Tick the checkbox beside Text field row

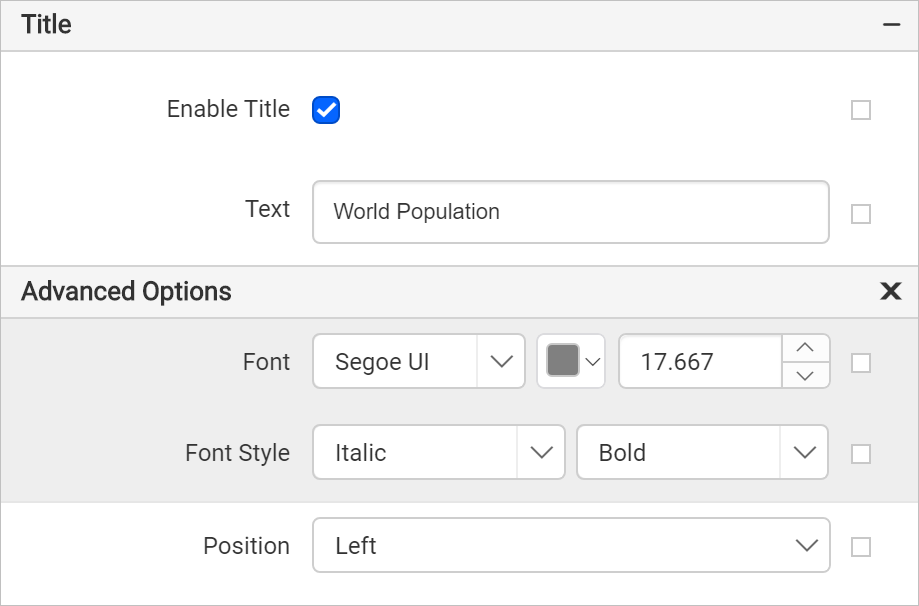click(x=860, y=214)
